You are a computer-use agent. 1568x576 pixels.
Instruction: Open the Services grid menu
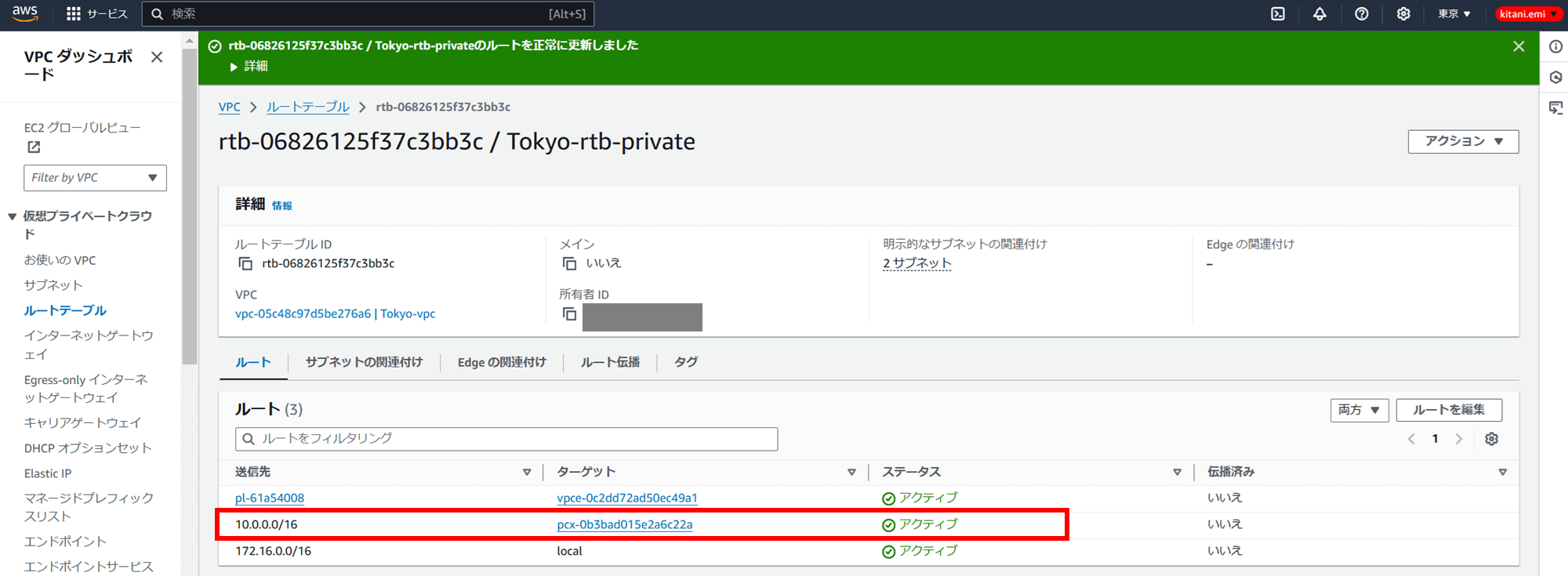(x=74, y=14)
